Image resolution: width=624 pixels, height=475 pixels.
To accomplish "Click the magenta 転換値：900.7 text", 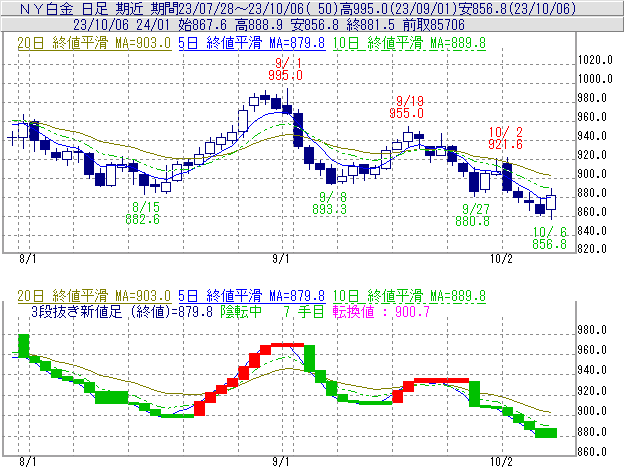I will pos(381,311).
